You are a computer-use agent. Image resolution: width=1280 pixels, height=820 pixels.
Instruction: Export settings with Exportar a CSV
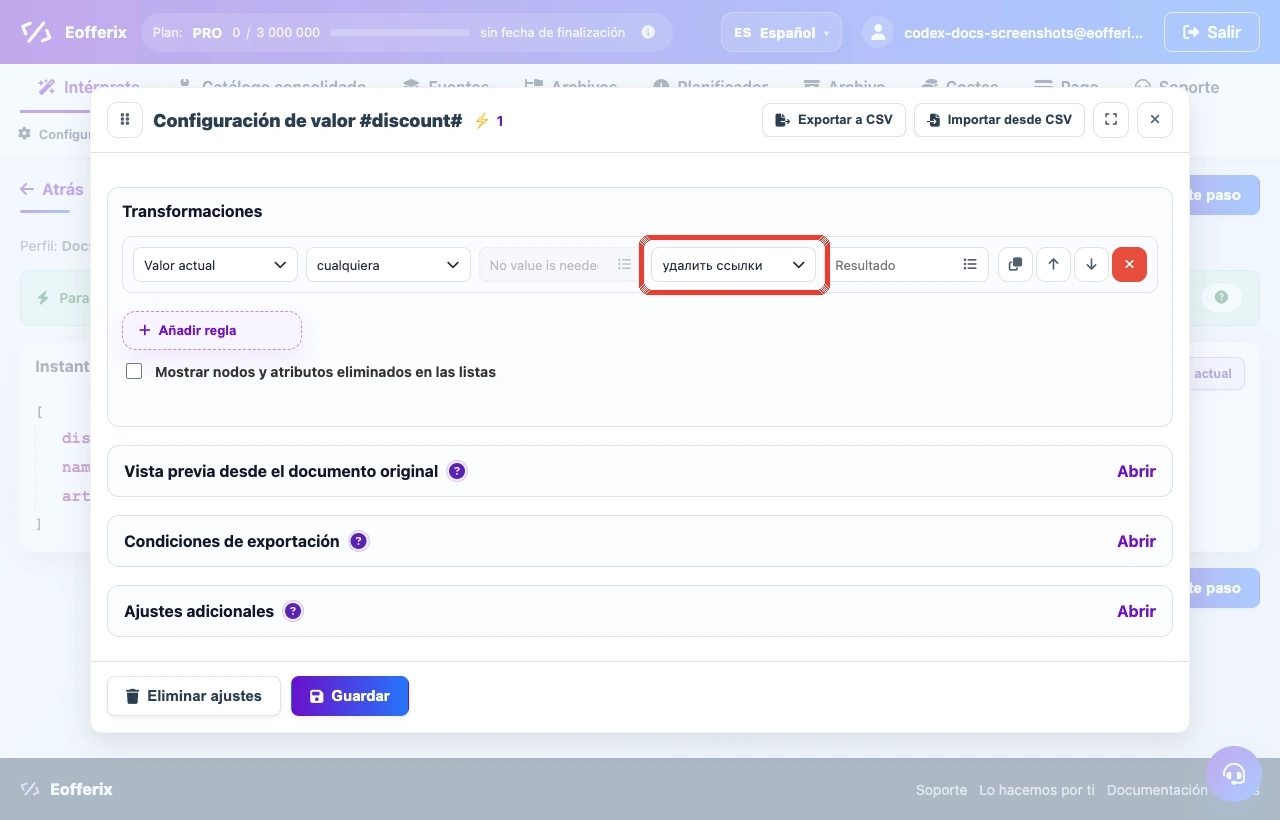834,120
